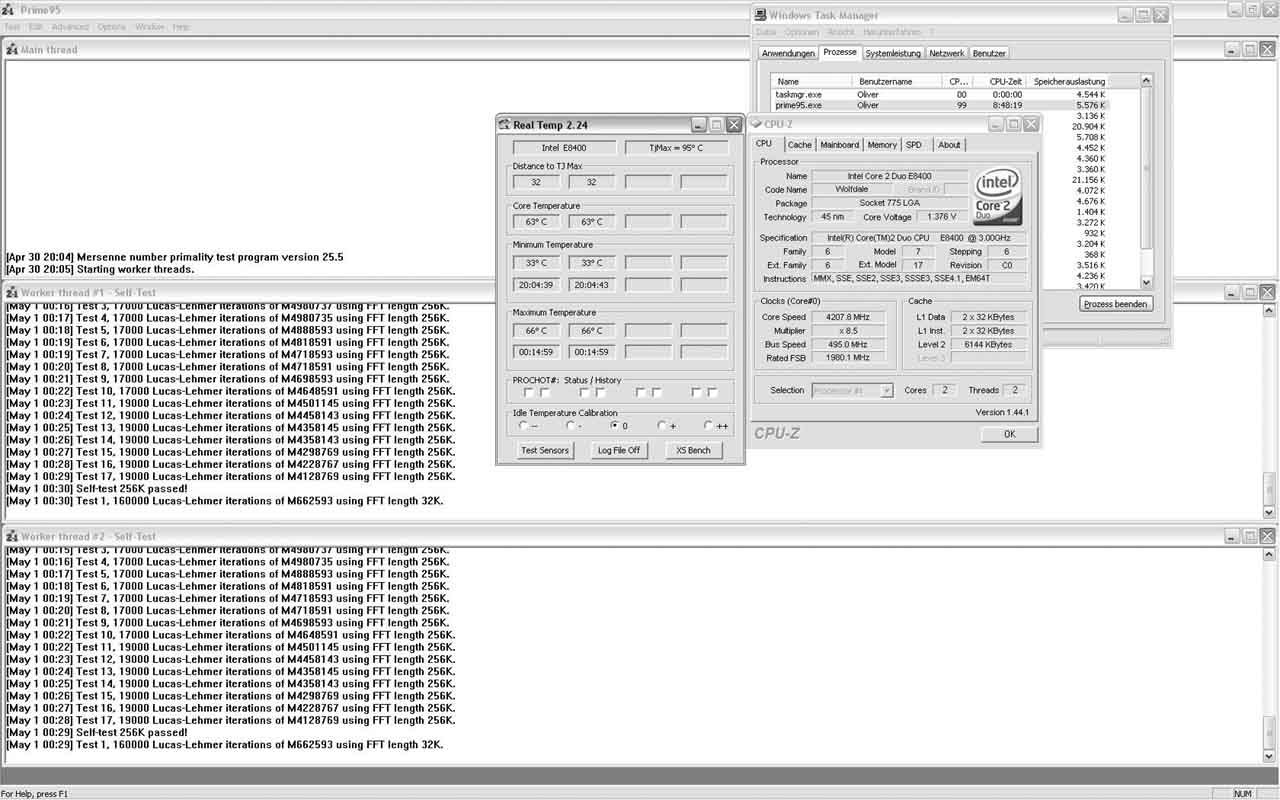This screenshot has width=1280, height=800.
Task: Open the Edit menu in Prime95
Action: (36, 27)
